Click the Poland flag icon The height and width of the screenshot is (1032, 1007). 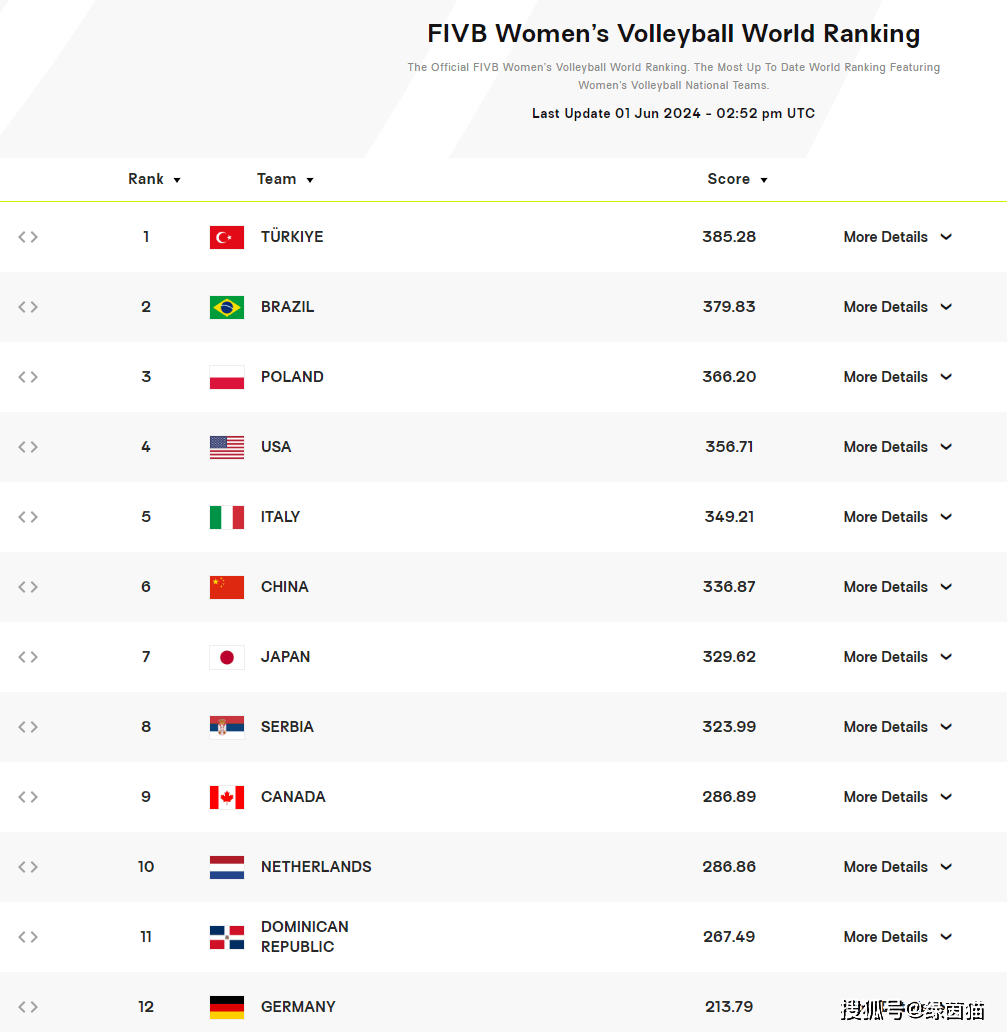coord(227,377)
